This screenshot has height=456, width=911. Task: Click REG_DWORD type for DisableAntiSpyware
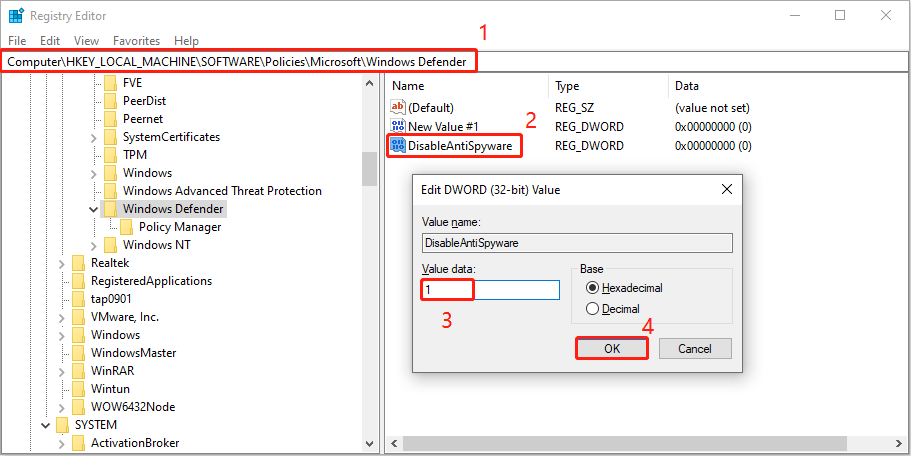coord(589,145)
